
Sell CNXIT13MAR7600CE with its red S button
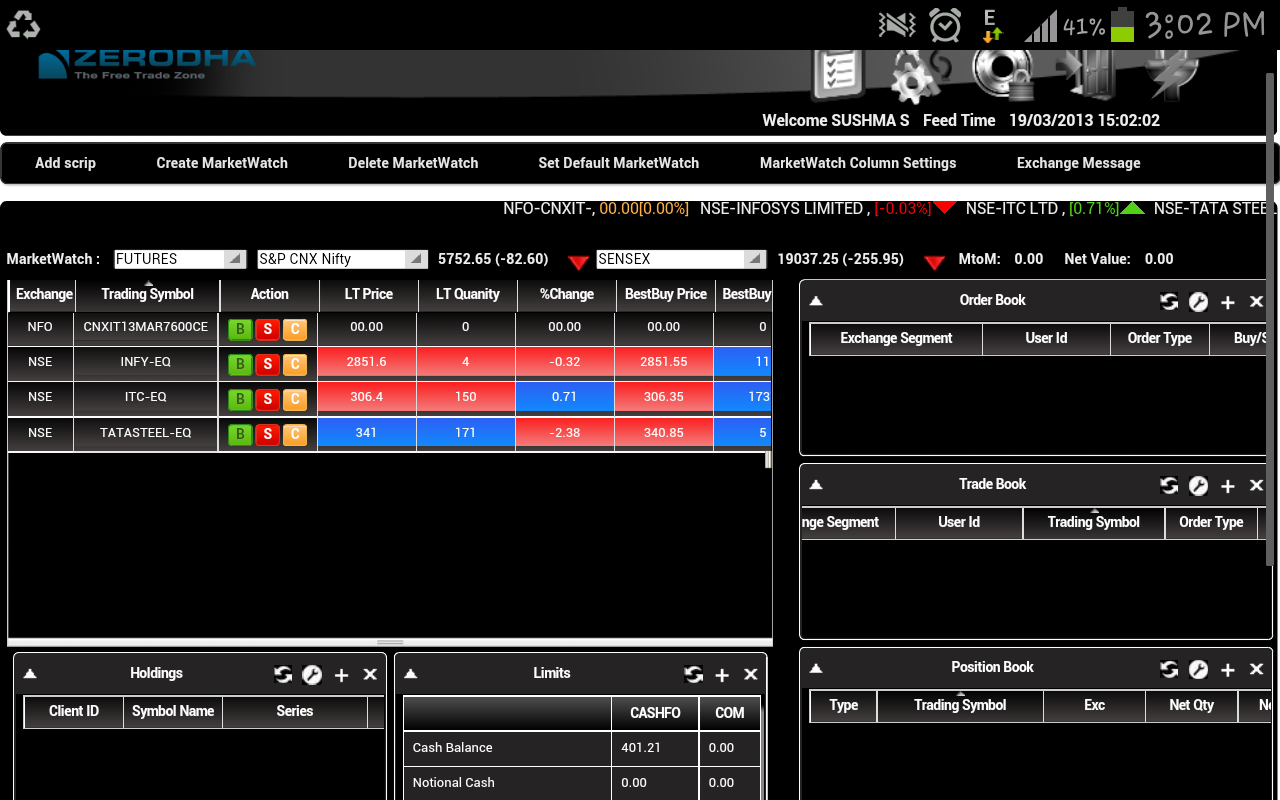tap(267, 329)
